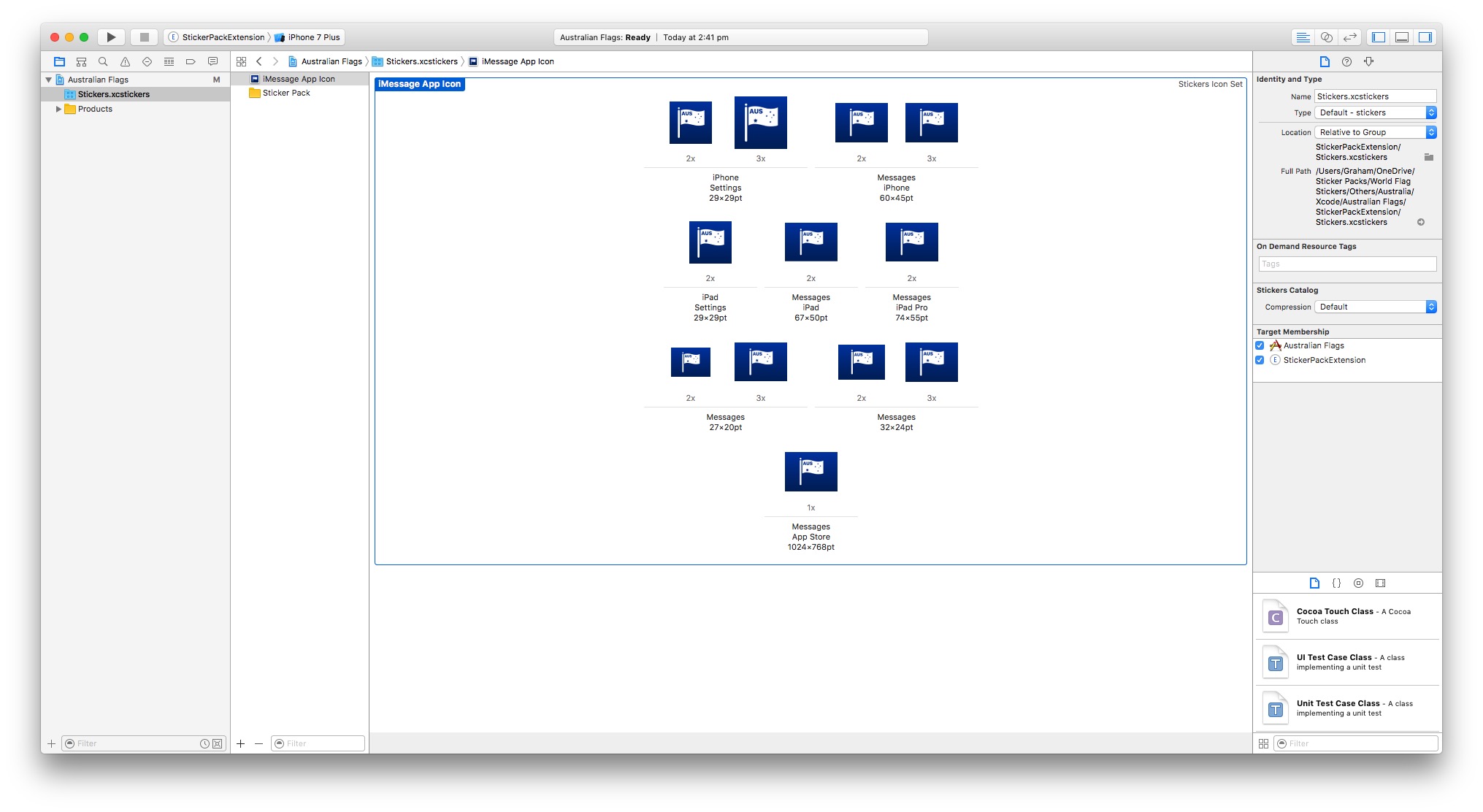
Task: Toggle the assistant editor
Action: [1327, 37]
